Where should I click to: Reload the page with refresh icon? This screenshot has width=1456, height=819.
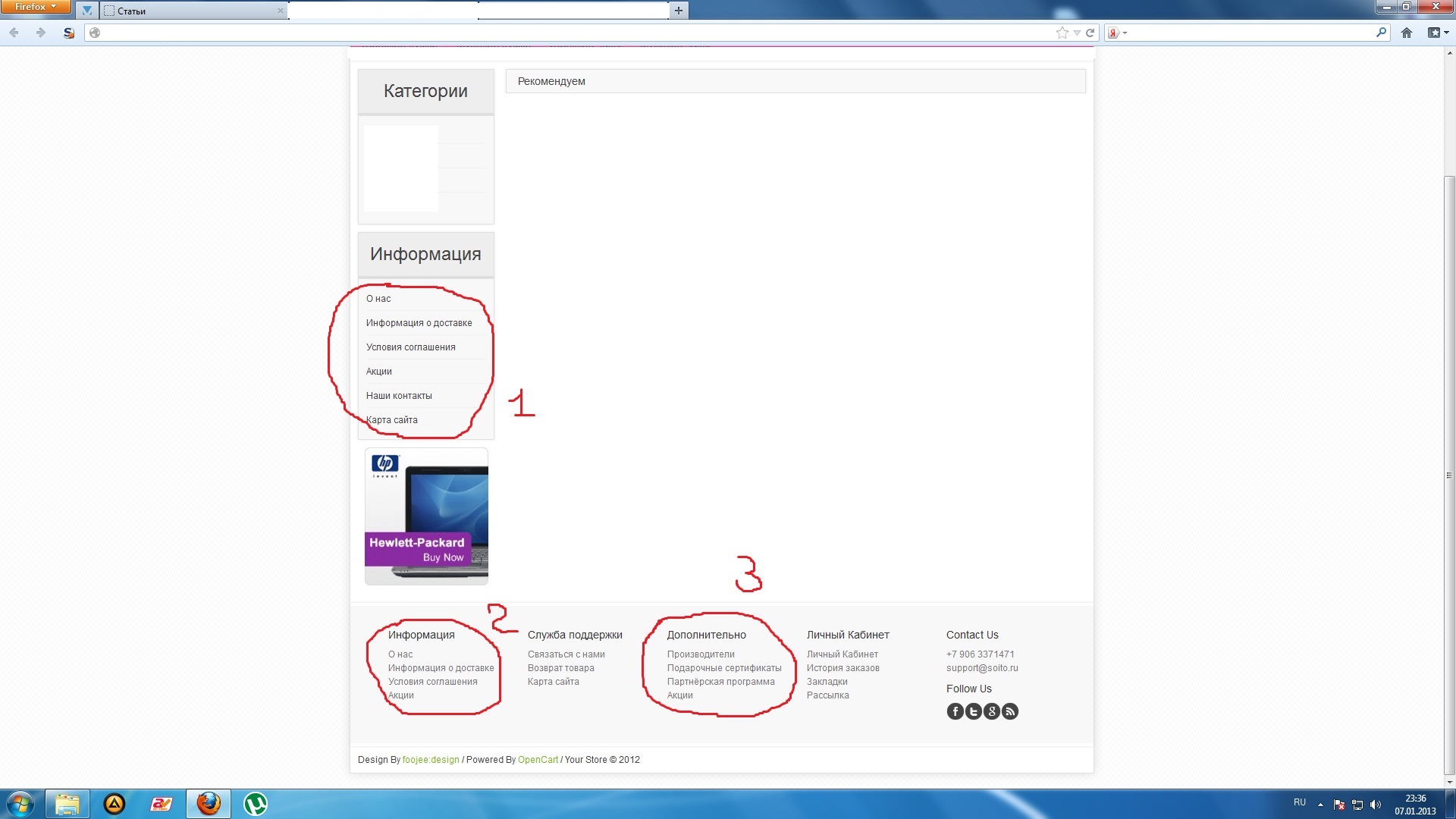(x=1090, y=33)
